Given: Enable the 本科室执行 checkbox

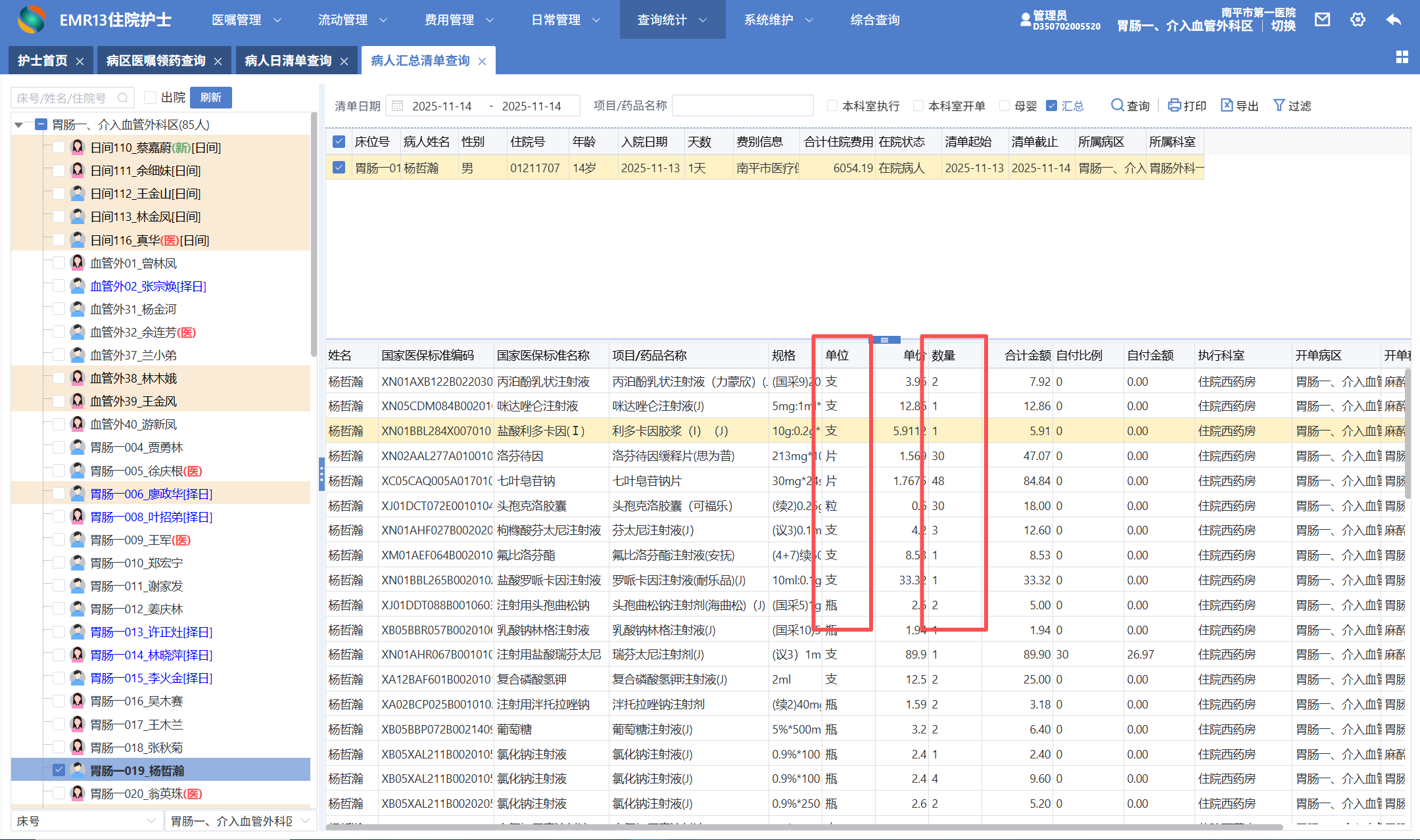Looking at the screenshot, I should 832,106.
